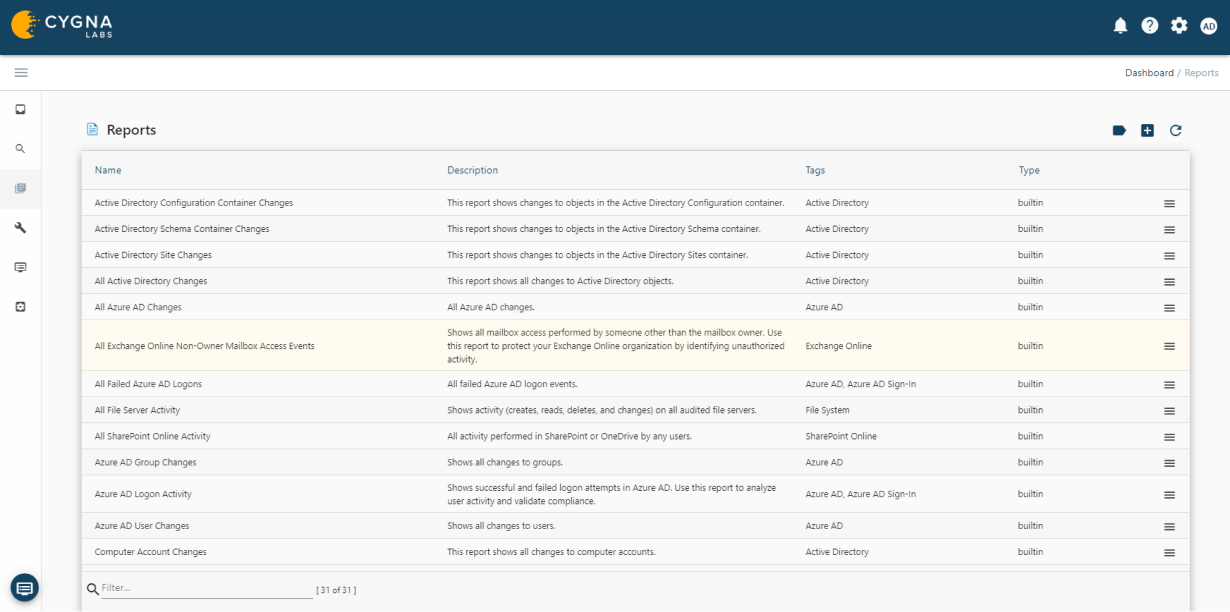Go to Dashboard via breadcrumb
The image size is (1230, 612).
pyautogui.click(x=1149, y=73)
